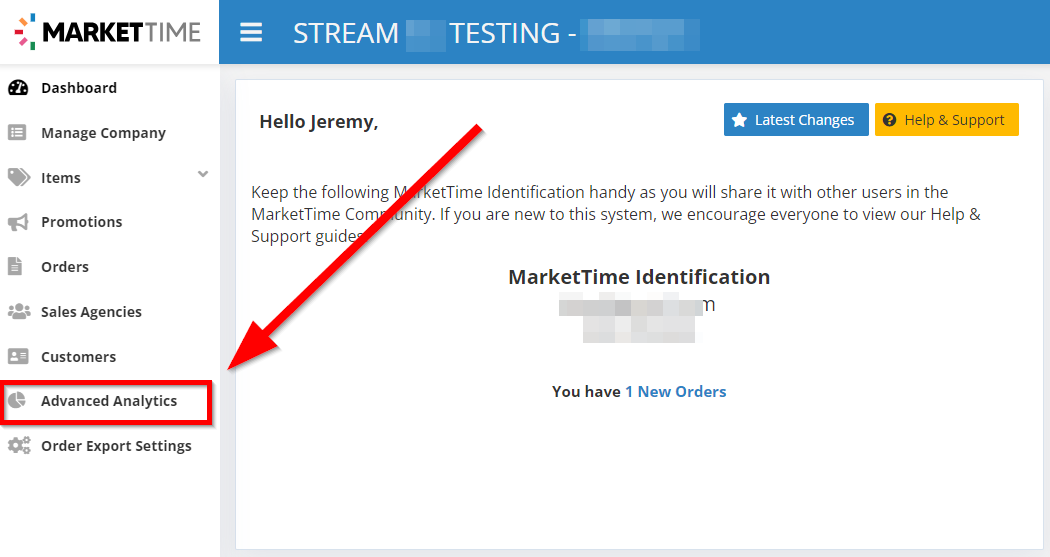Viewport: 1050px width, 557px height.
Task: Follow the 1 New Orders link
Action: tap(676, 392)
